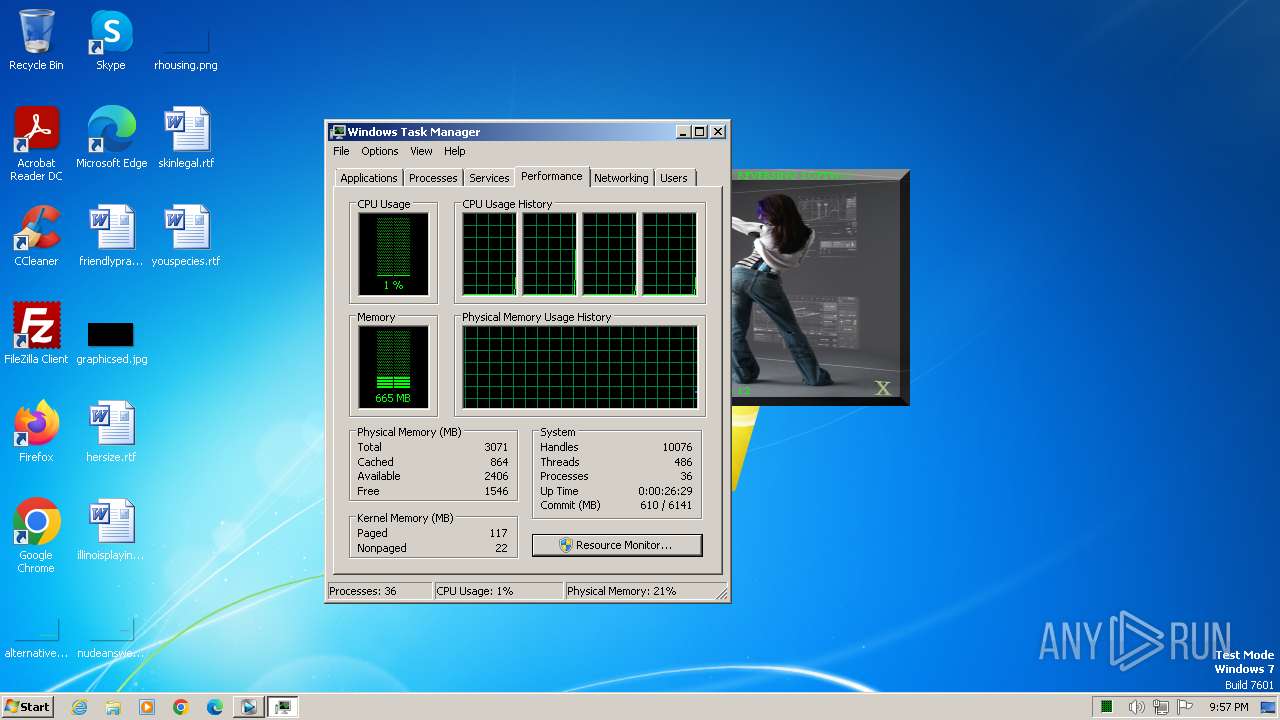The height and width of the screenshot is (720, 1280).
Task: Open the Recycle Bin desktop icon
Action: coord(36,40)
